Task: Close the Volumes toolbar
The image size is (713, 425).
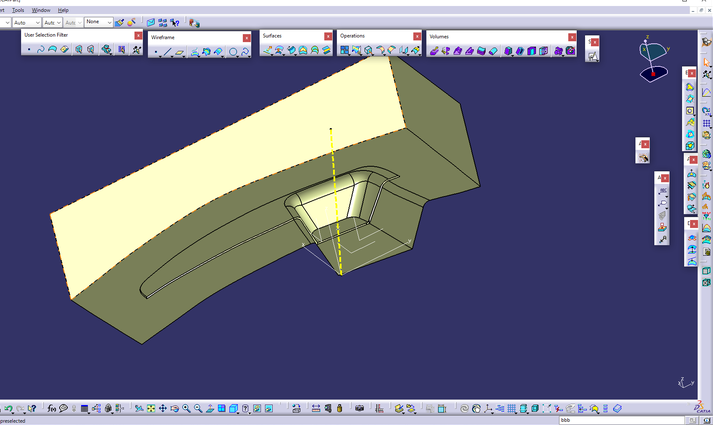Action: click(572, 37)
